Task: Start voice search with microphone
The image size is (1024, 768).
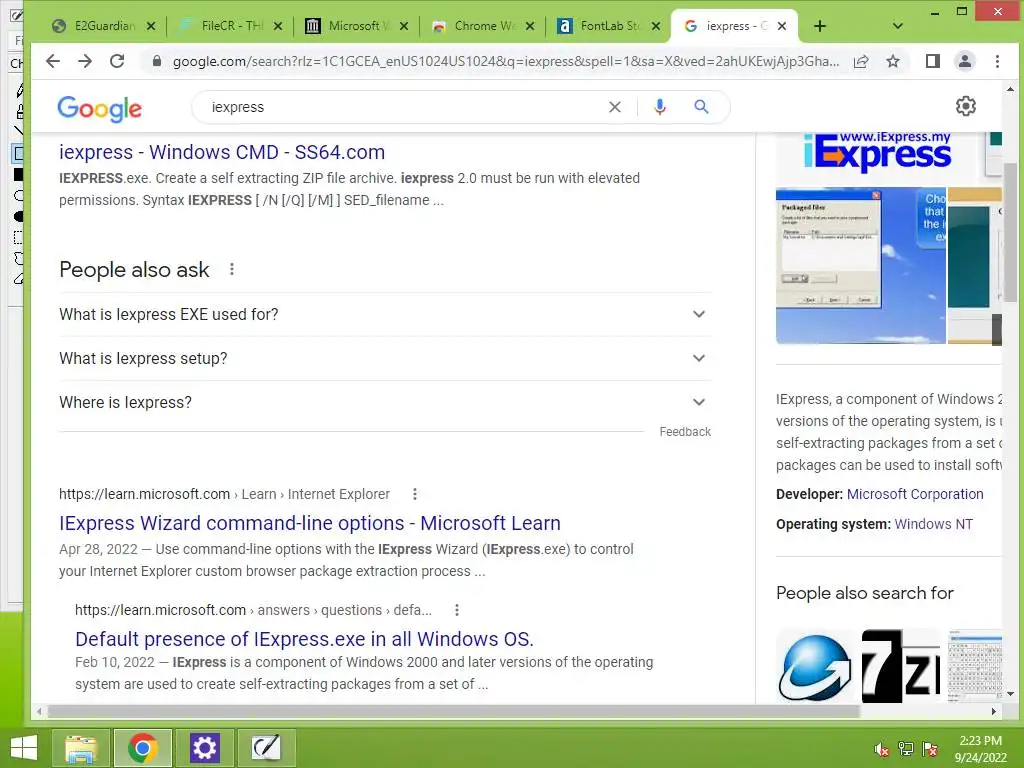Action: point(660,107)
